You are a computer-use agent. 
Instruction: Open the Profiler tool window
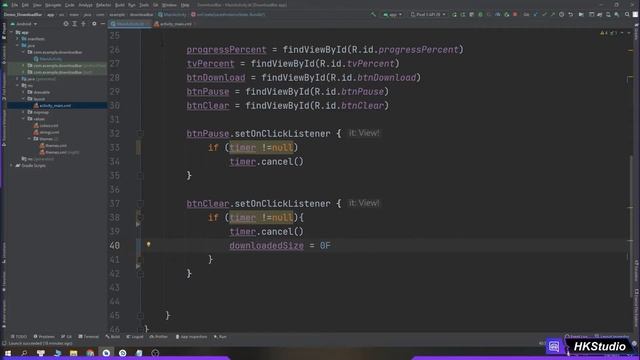[x=159, y=337]
